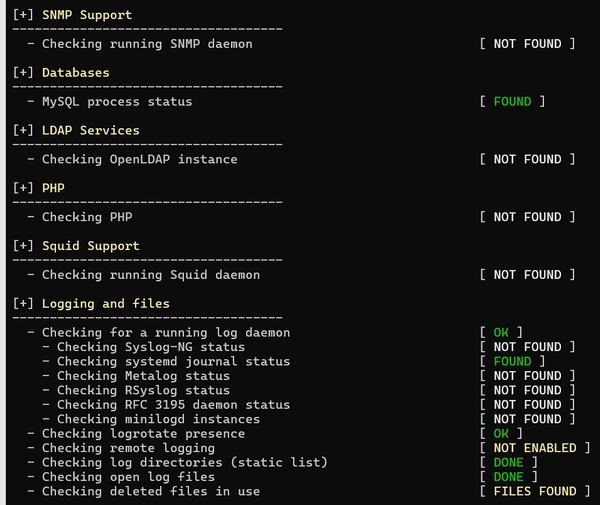Click the [+] marker beside Squid Support
600x505 pixels.
(x=24, y=246)
